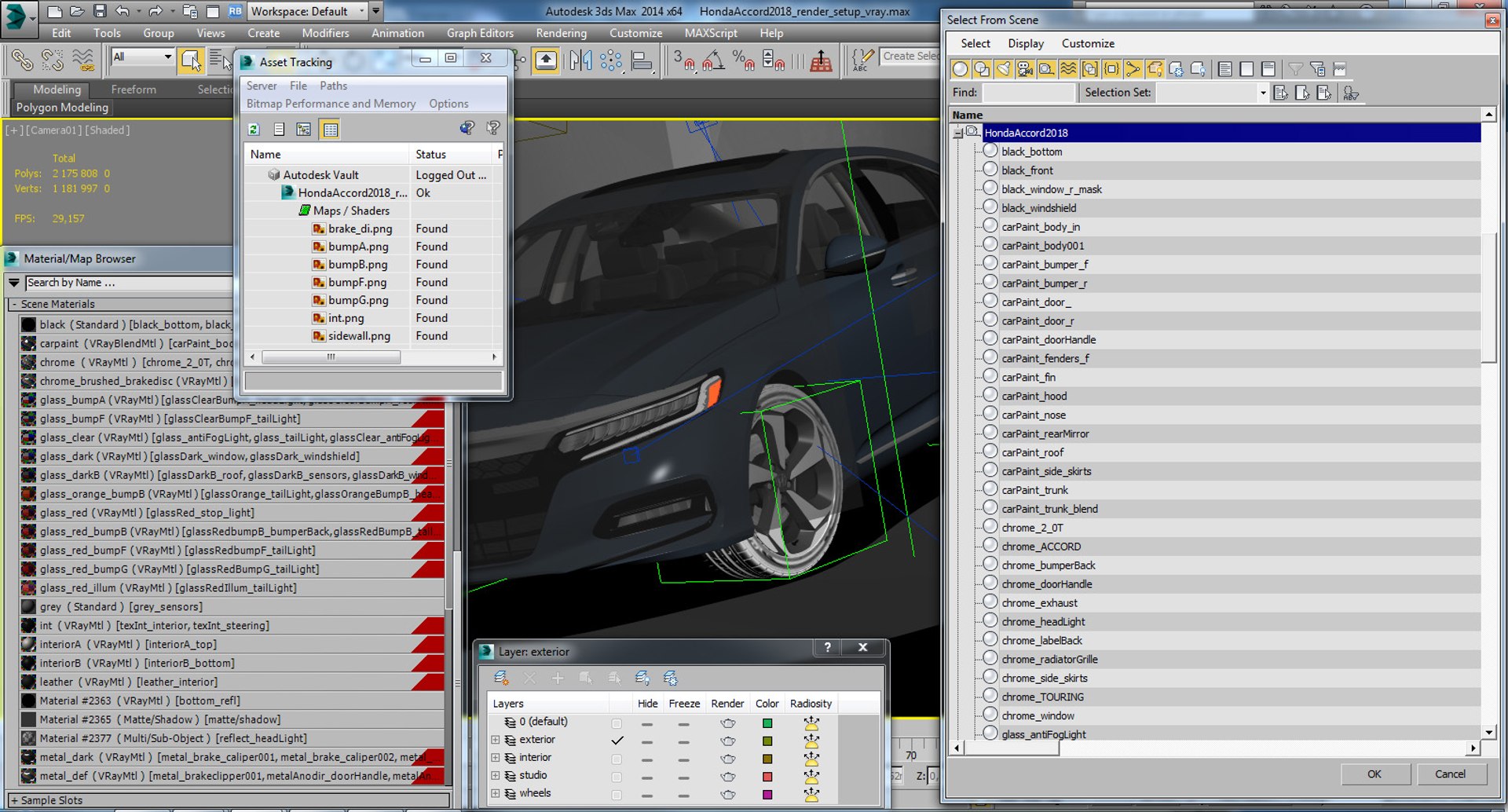Image resolution: width=1508 pixels, height=812 pixels.
Task: Click the Cancel button in Select From Scene
Action: 1450,774
